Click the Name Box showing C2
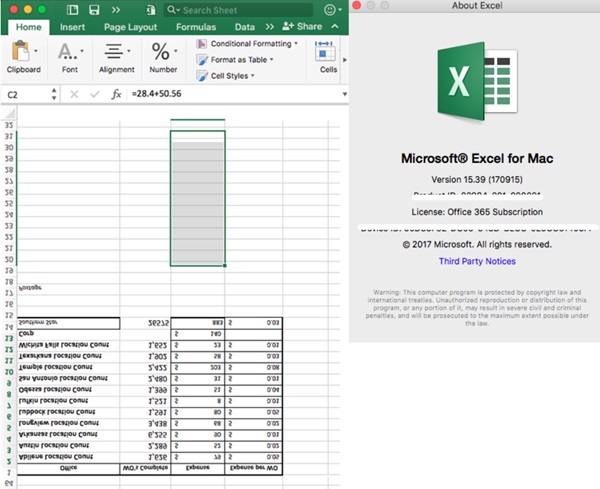 click(x=26, y=95)
